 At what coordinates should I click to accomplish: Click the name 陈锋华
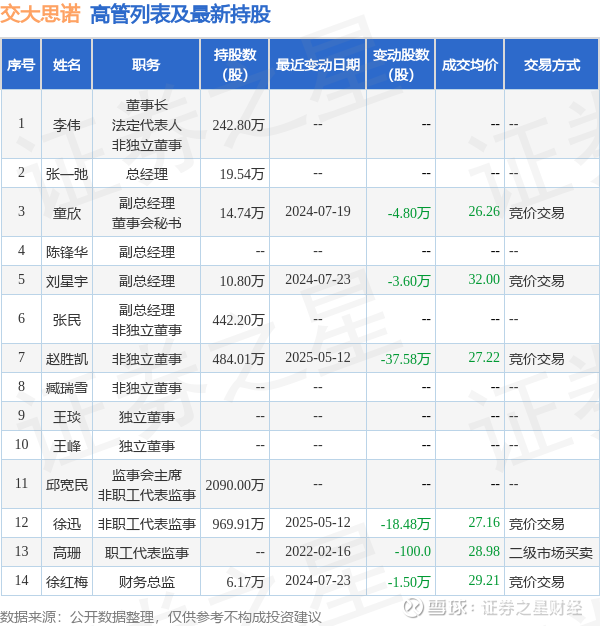(67, 252)
